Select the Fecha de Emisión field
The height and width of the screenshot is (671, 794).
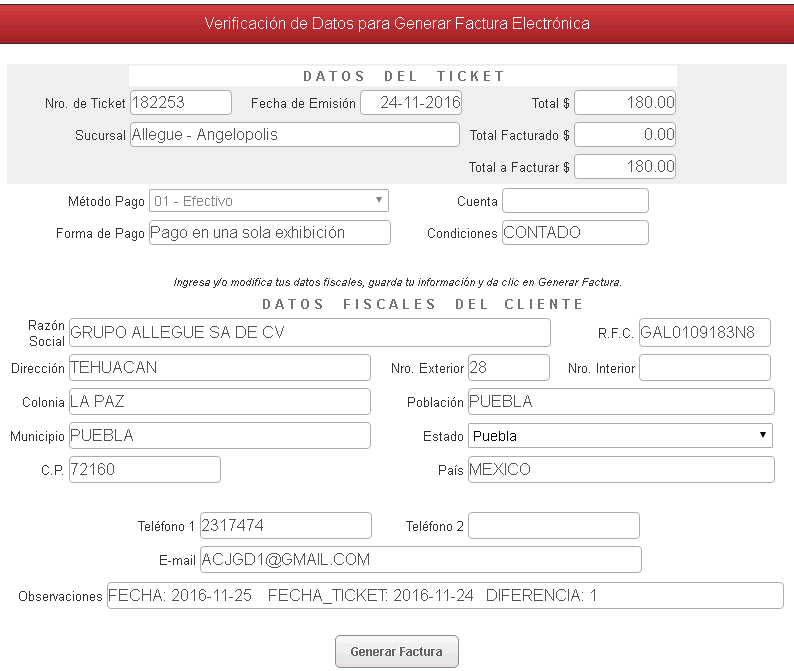tap(411, 103)
